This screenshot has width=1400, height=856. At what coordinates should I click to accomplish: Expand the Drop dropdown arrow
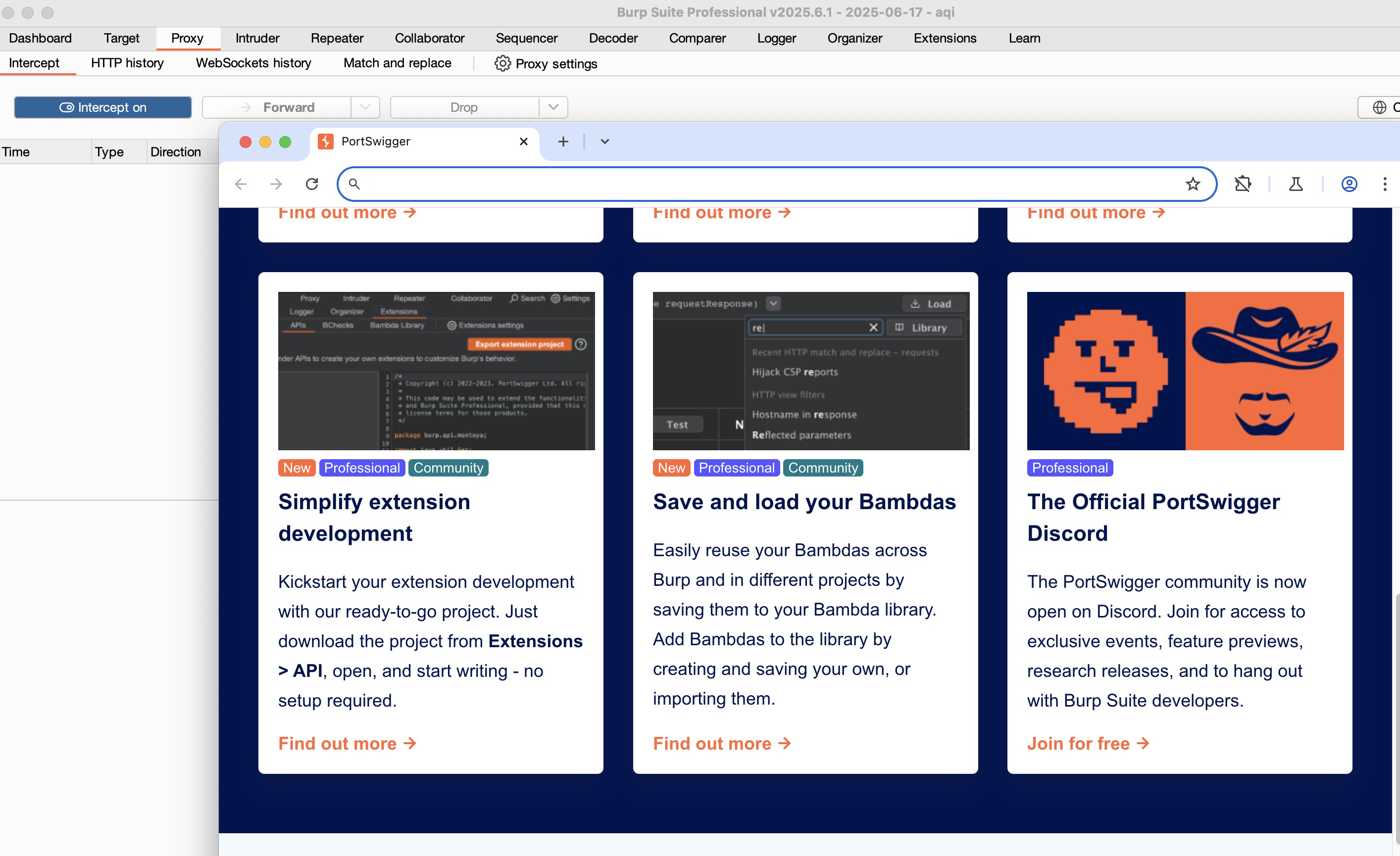point(553,107)
